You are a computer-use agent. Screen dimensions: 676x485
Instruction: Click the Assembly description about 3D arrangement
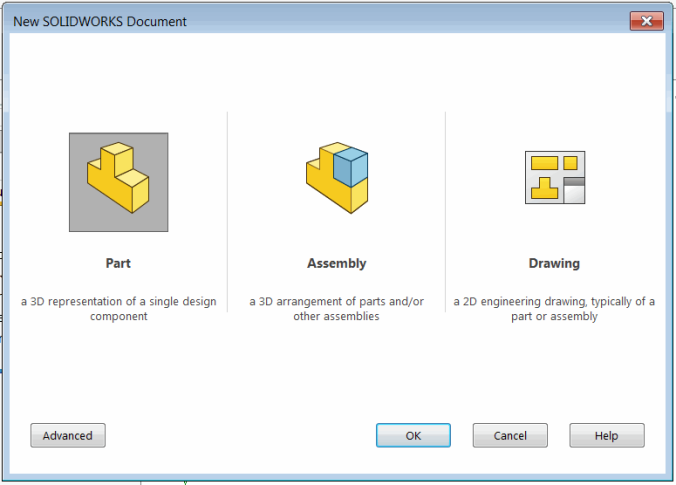(x=336, y=309)
